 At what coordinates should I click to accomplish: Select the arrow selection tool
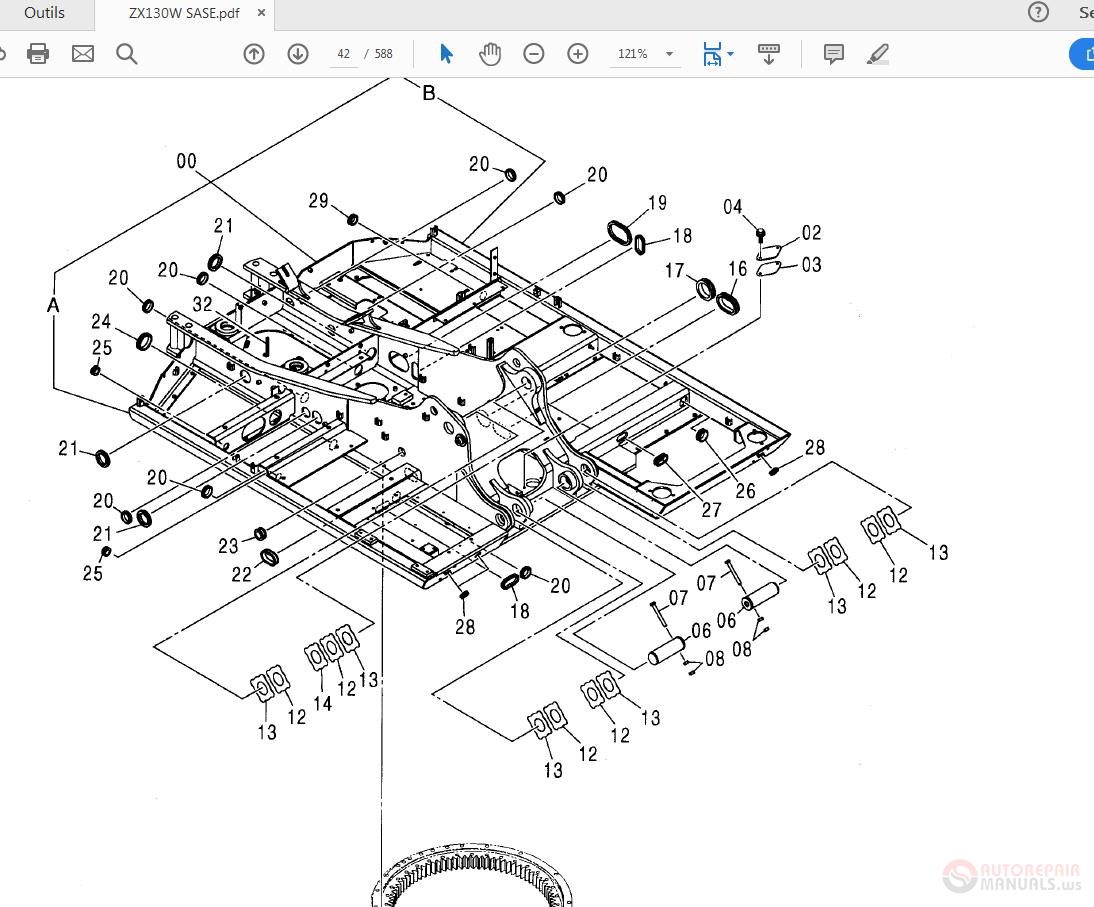click(447, 54)
